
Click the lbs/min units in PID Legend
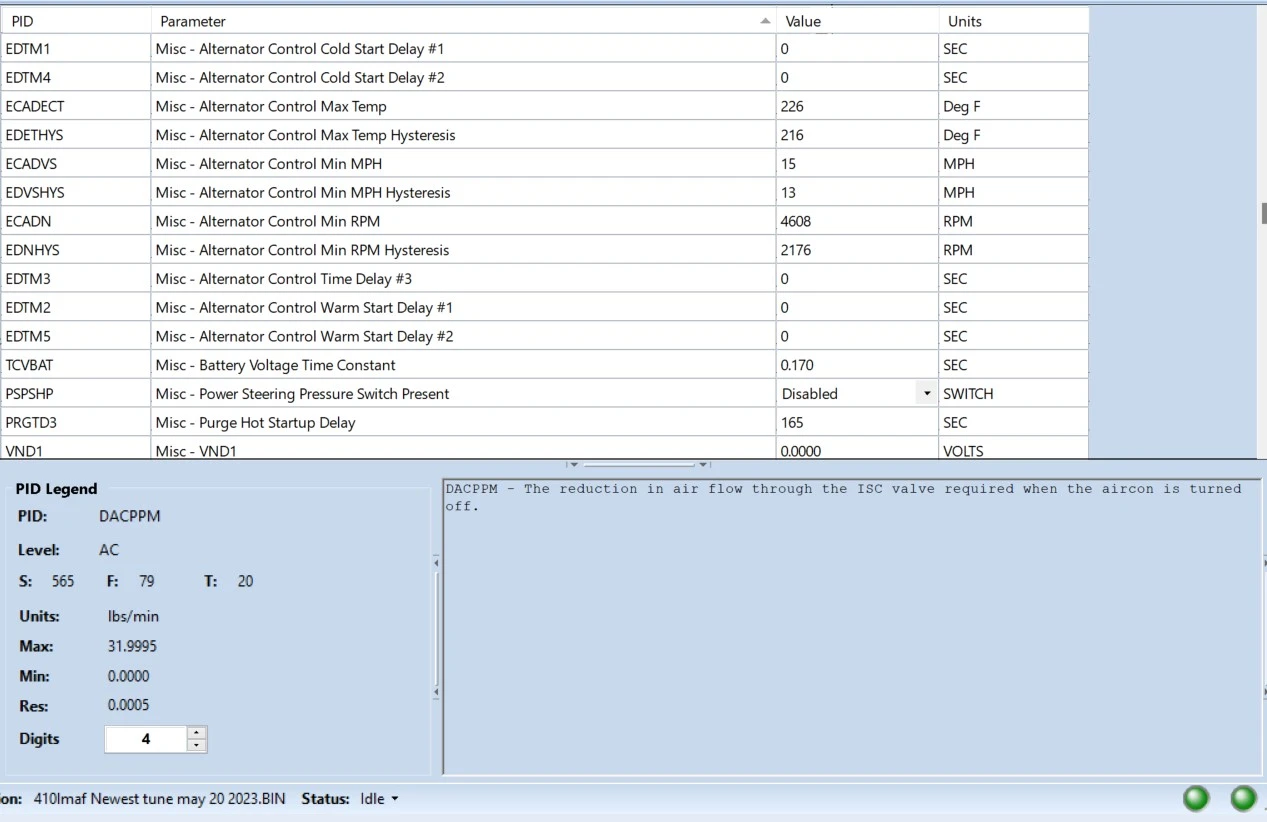click(x=133, y=616)
